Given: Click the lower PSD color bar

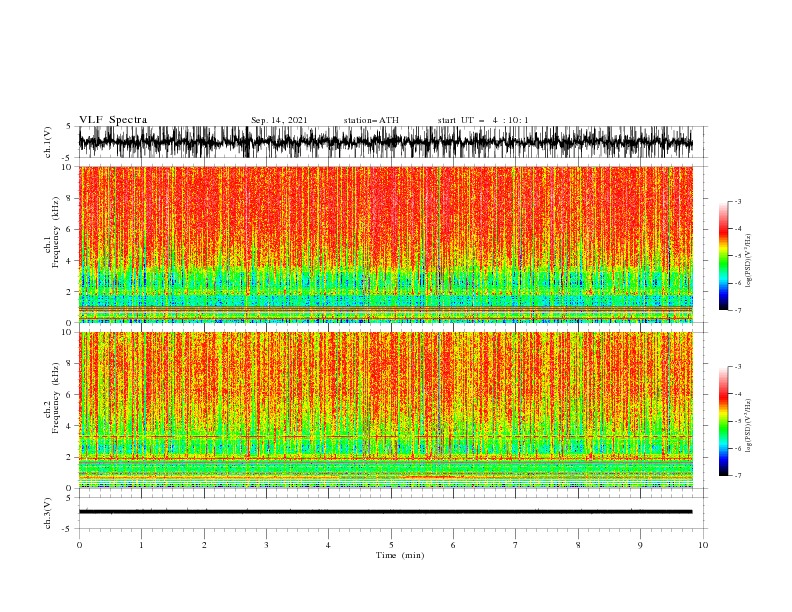Looking at the screenshot, I should tap(723, 421).
